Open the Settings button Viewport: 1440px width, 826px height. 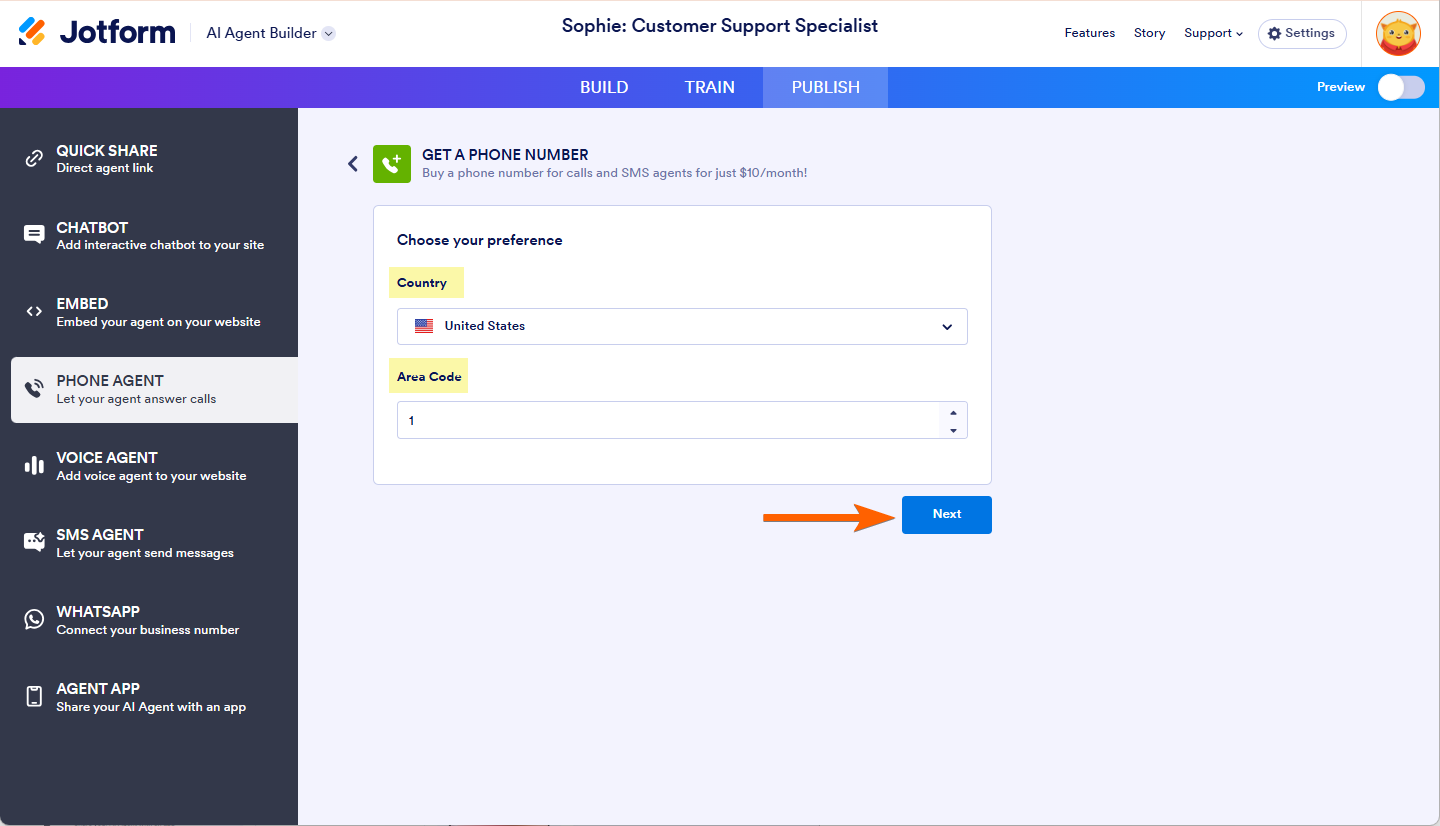tap(1301, 33)
